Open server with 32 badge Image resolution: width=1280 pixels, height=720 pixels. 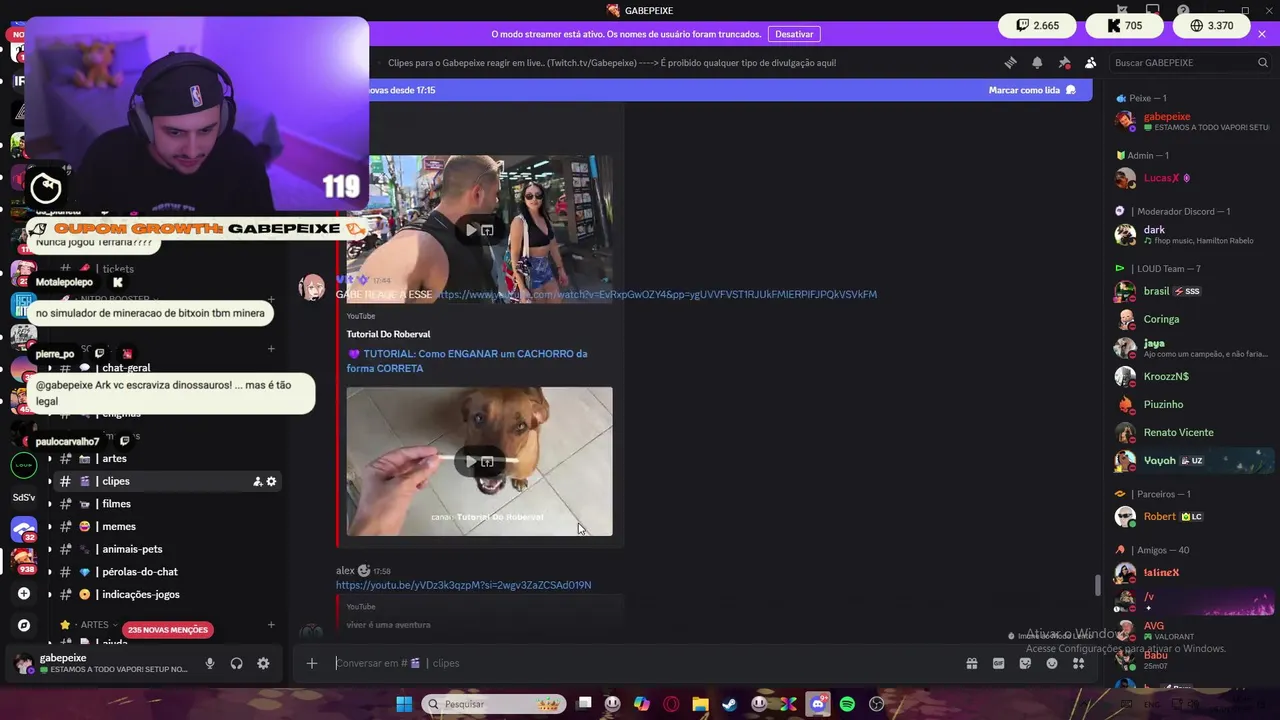pos(24,529)
